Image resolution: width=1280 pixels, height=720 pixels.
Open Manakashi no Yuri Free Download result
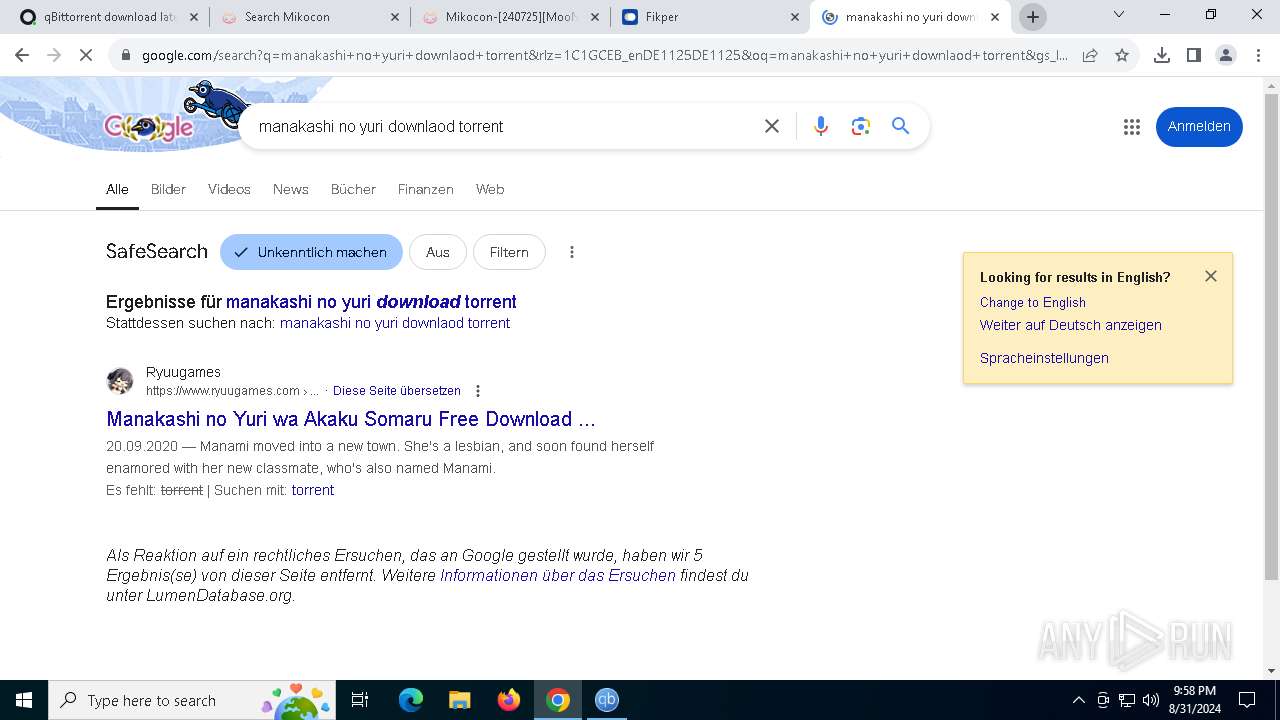tap(351, 419)
